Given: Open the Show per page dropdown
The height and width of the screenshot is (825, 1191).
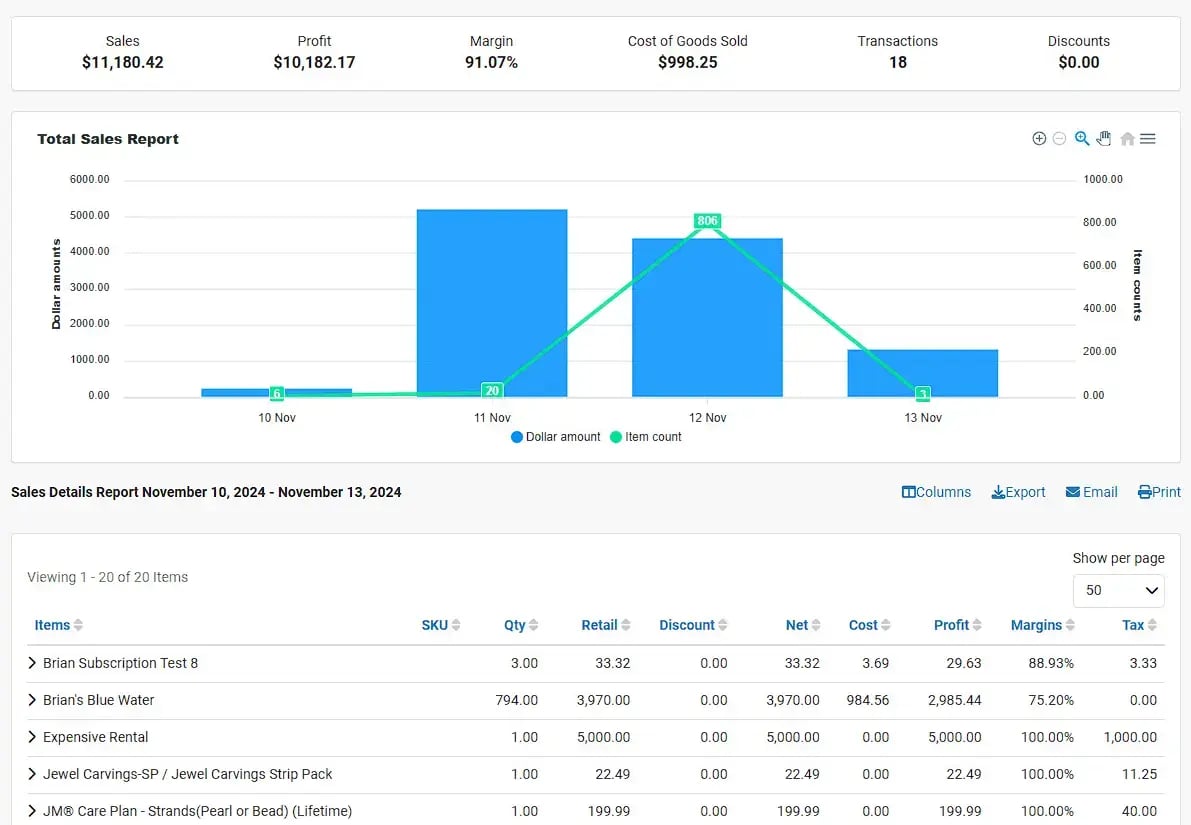Looking at the screenshot, I should tap(1119, 590).
